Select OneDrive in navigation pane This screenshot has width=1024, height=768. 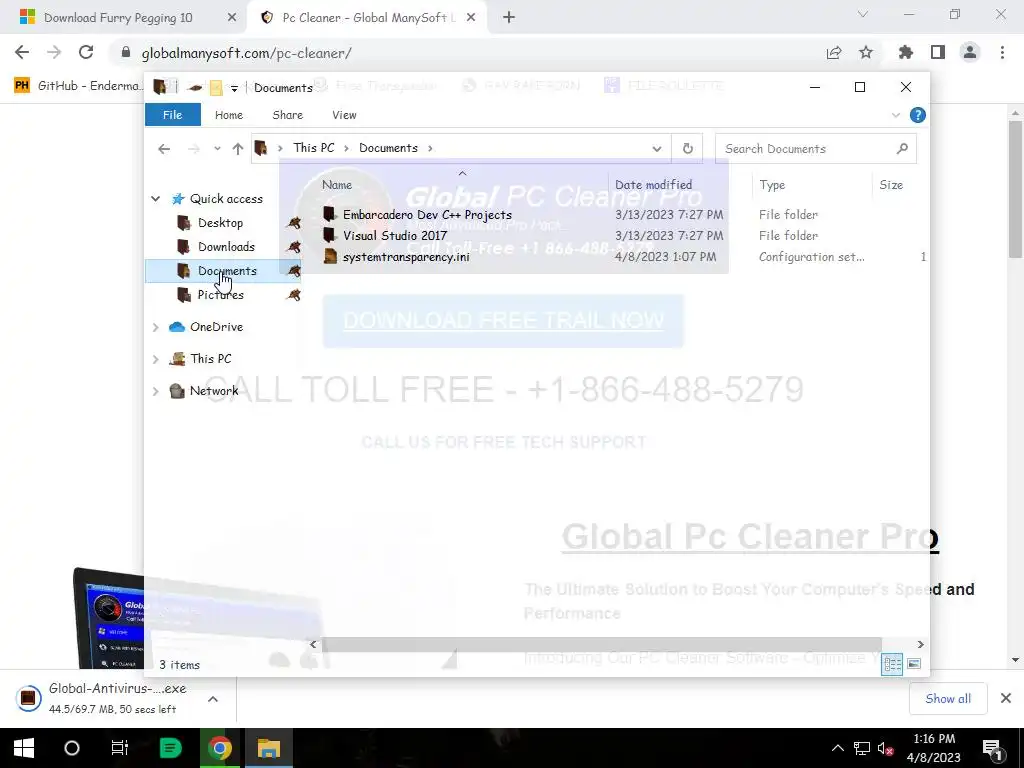pos(216,327)
